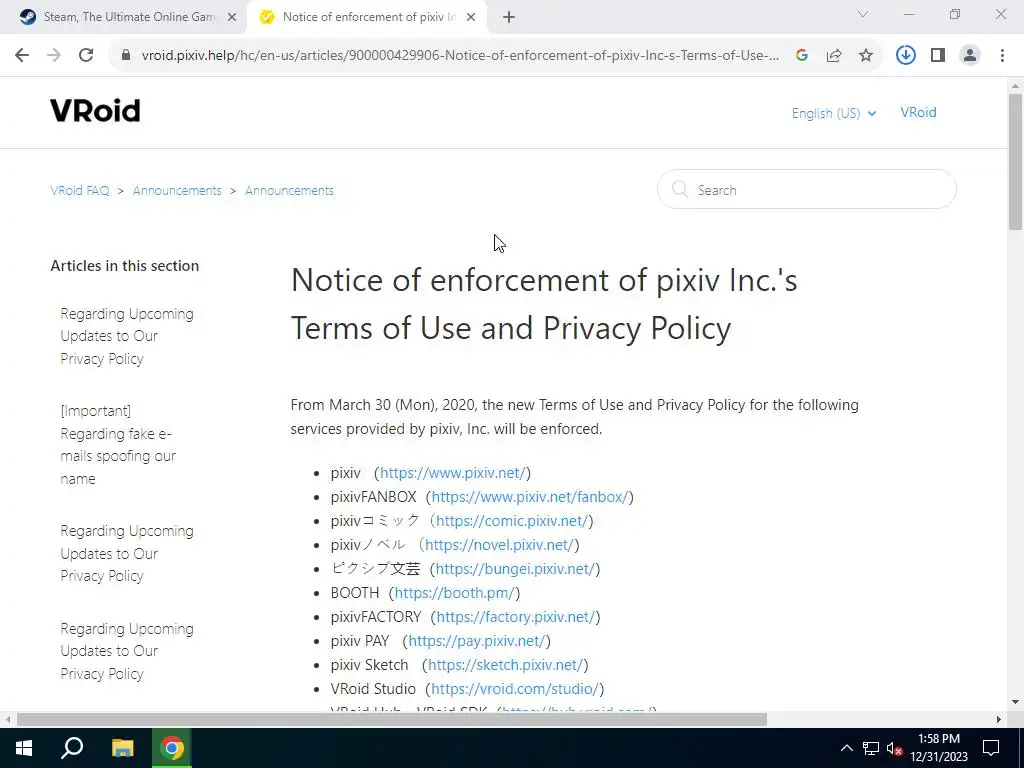Toggle the browser side panel icon
Viewport: 1024px width, 768px height.
[938, 56]
